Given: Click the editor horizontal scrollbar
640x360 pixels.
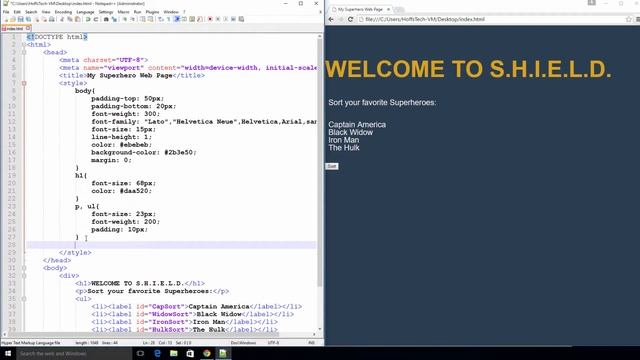Looking at the screenshot, I should (x=143, y=335).
